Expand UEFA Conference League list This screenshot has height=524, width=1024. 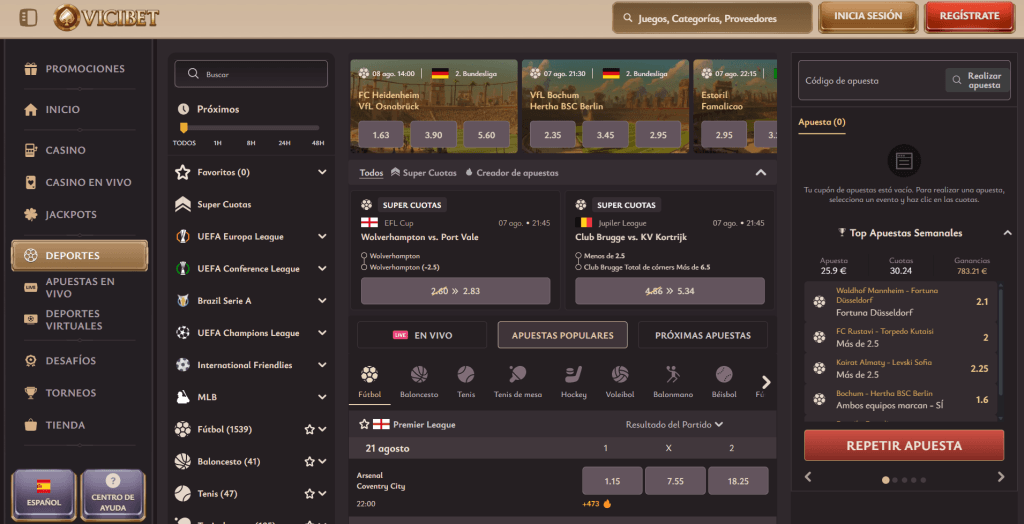tap(322, 269)
